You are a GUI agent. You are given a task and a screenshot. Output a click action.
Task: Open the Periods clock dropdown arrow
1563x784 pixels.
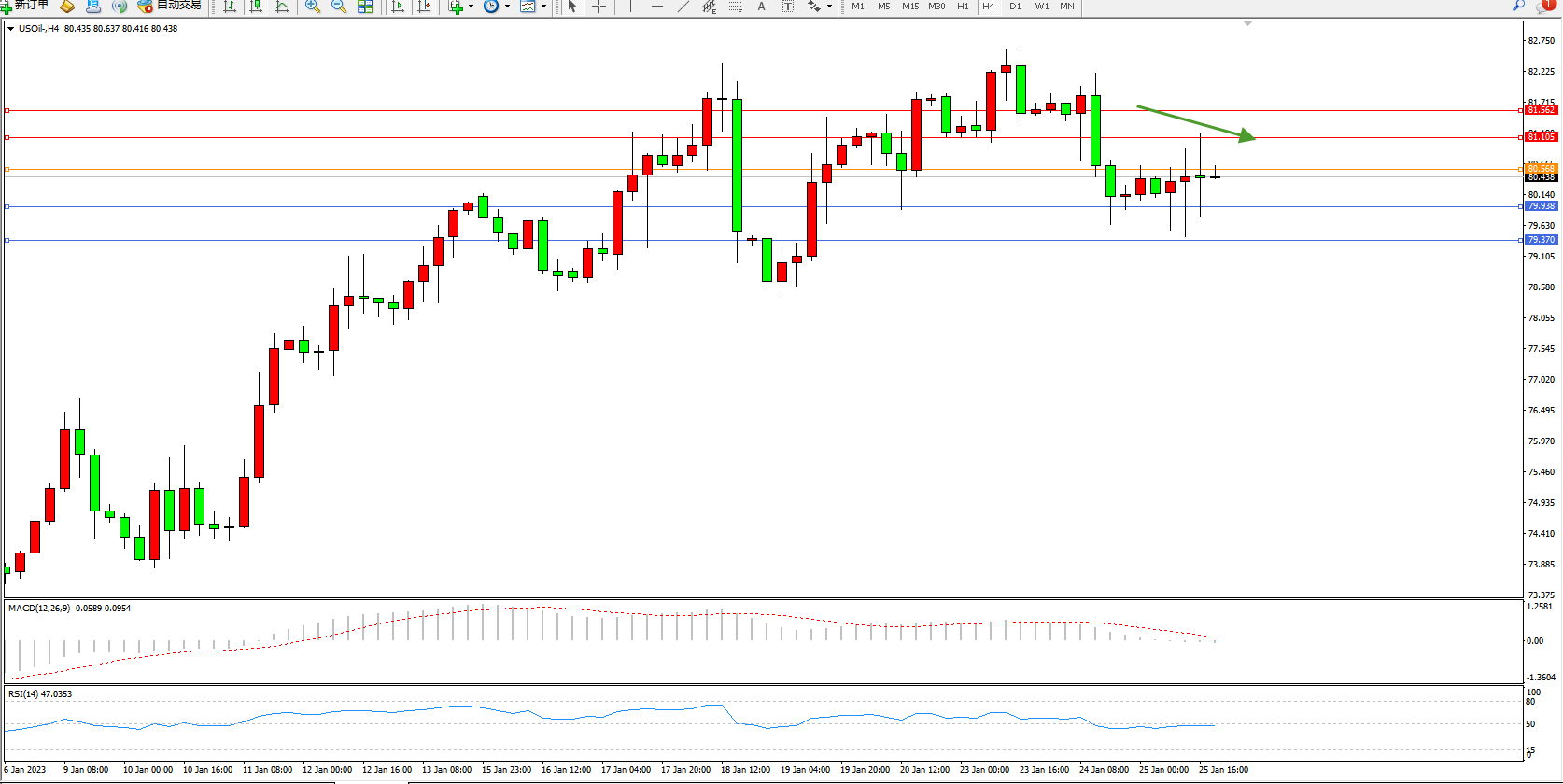(x=507, y=7)
